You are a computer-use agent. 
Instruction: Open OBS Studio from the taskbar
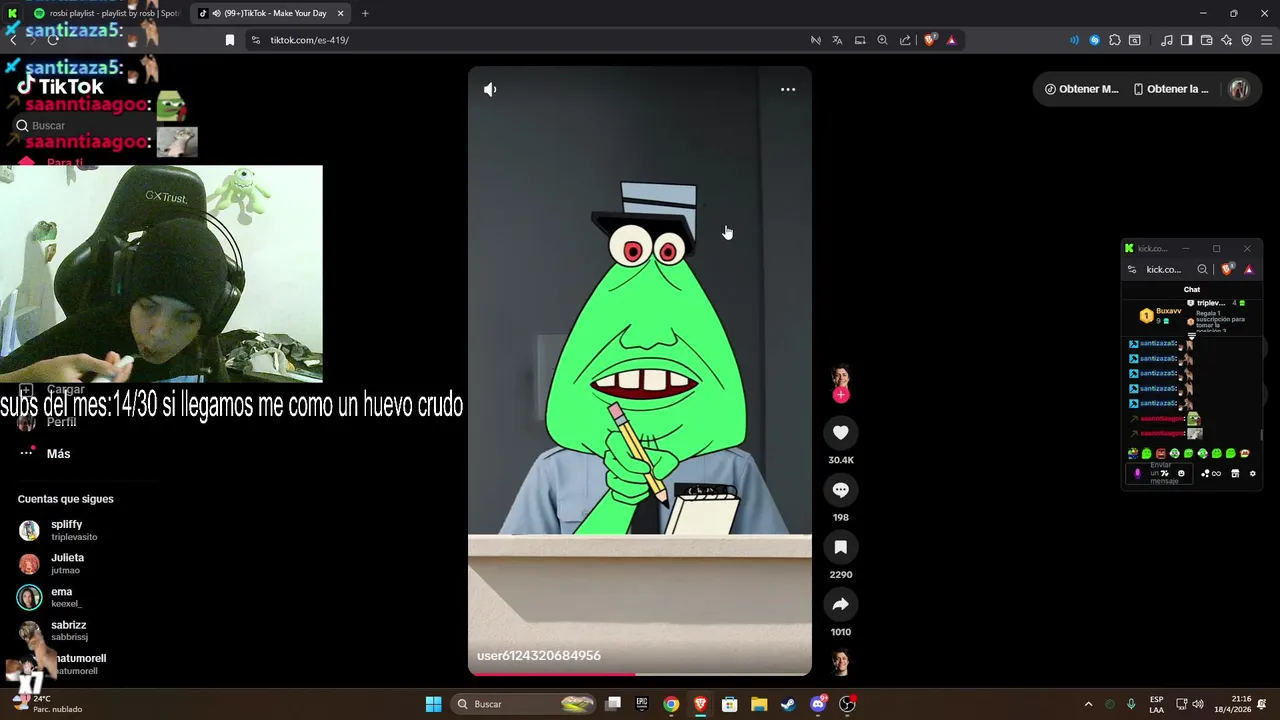coord(847,704)
